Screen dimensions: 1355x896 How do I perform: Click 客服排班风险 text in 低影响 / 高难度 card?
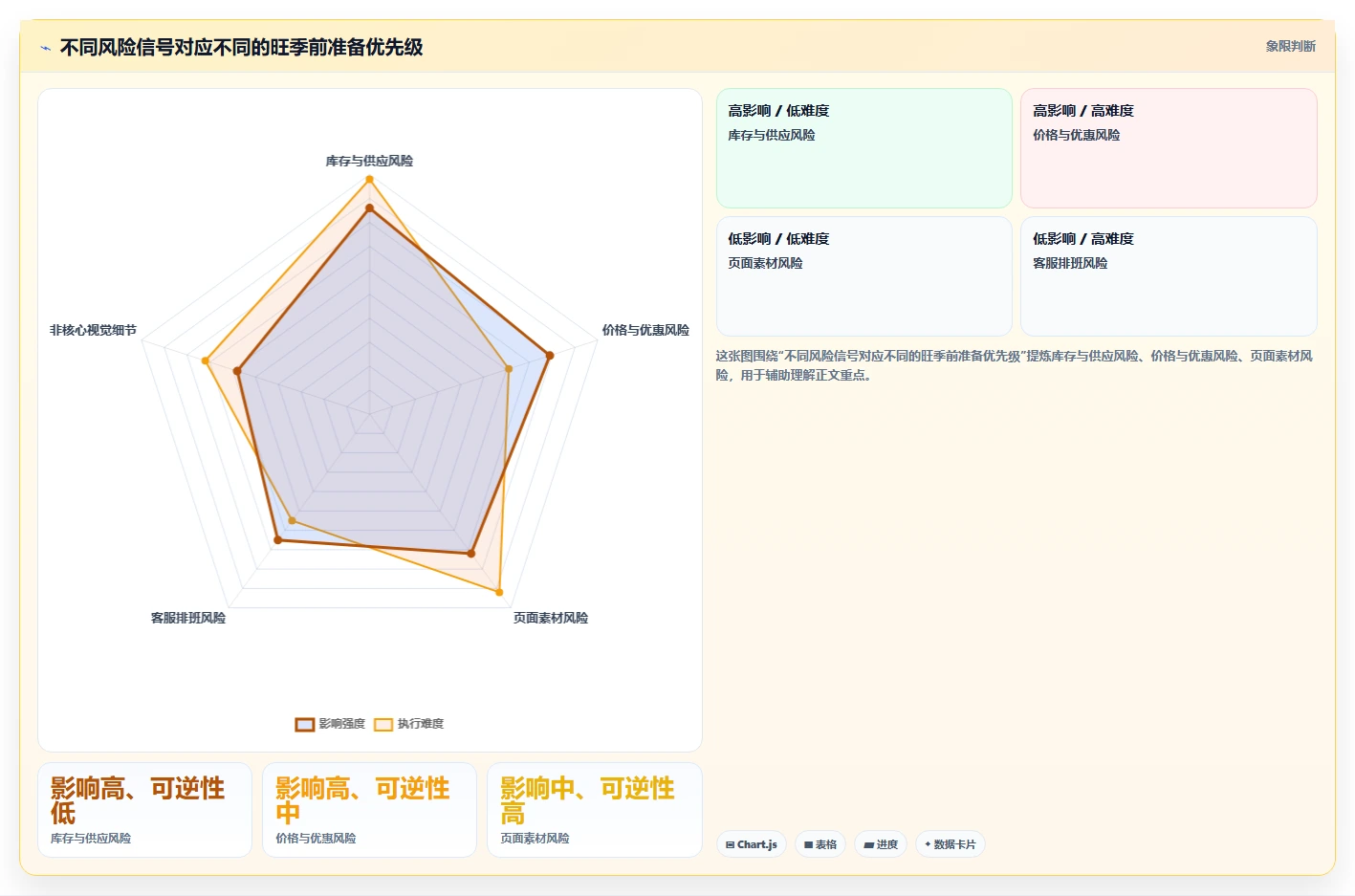click(x=1070, y=263)
